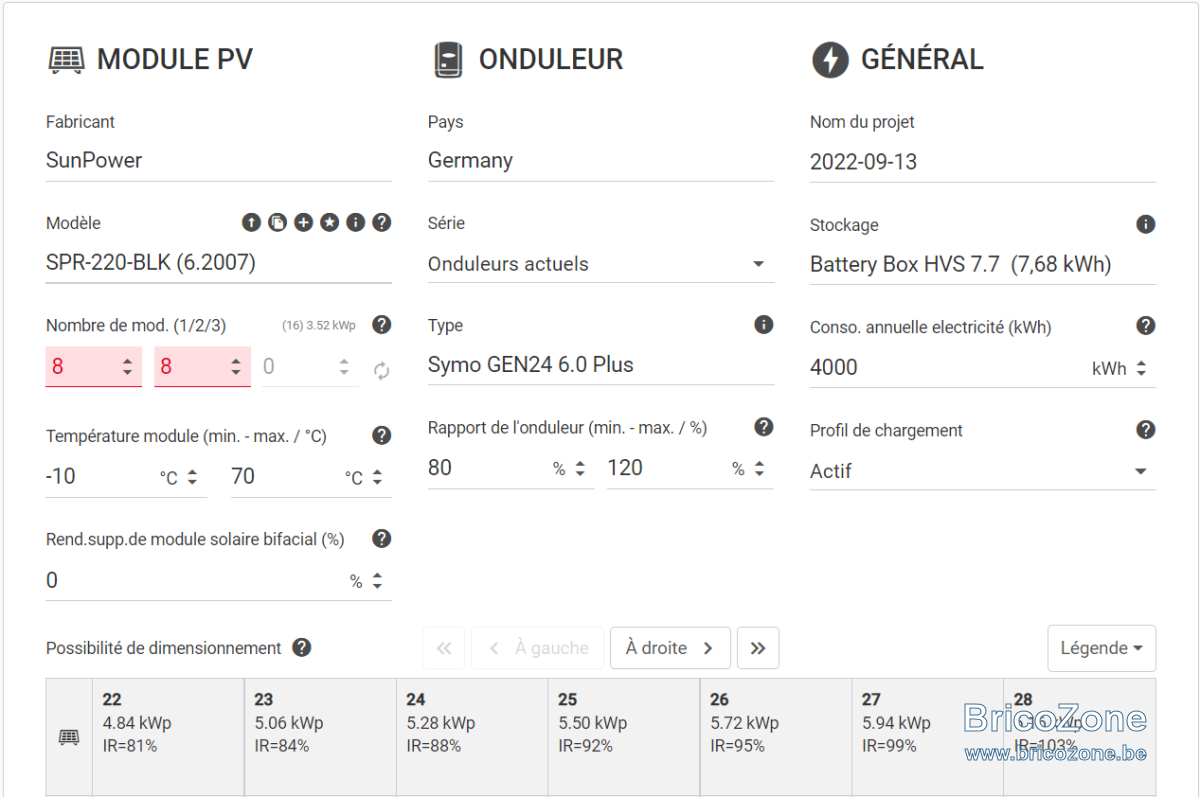Adjust inverter ratio minimum 80 stepper

tap(580, 468)
